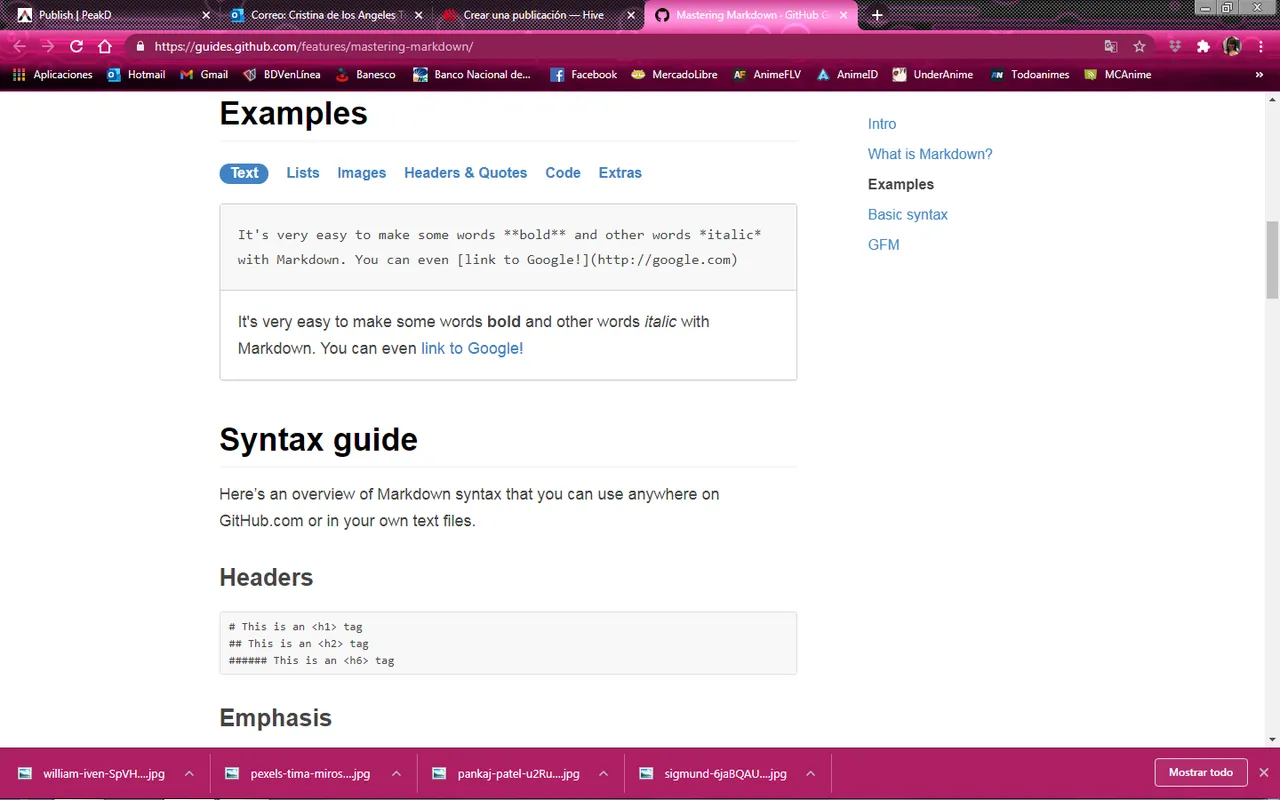Expand the hidden bookmarks overflow chevron

point(1259,74)
